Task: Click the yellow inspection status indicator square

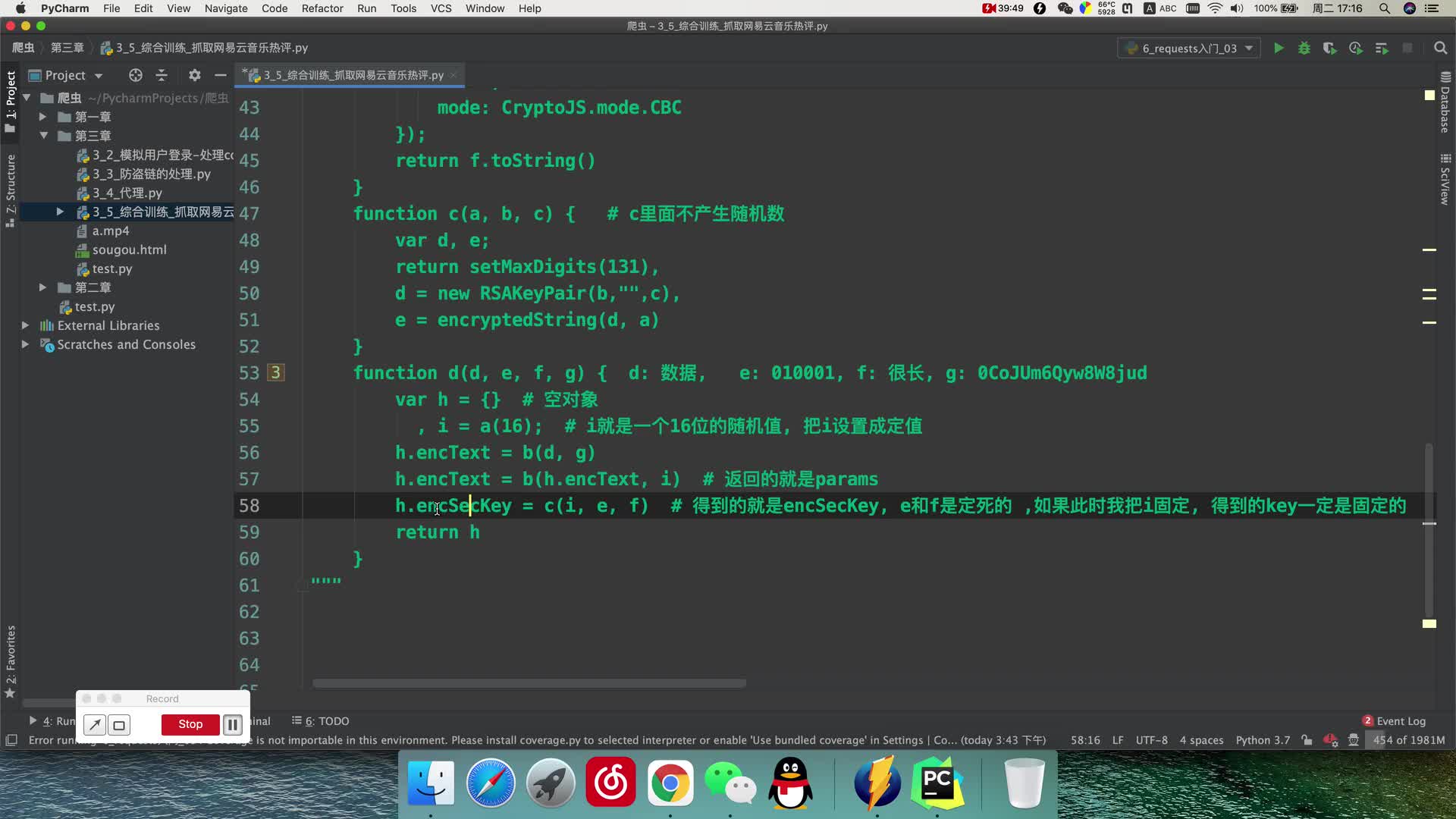Action: click(x=1429, y=96)
